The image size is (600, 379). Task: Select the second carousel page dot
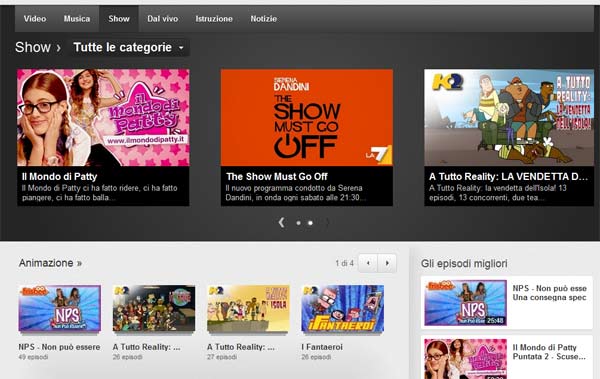pos(310,223)
